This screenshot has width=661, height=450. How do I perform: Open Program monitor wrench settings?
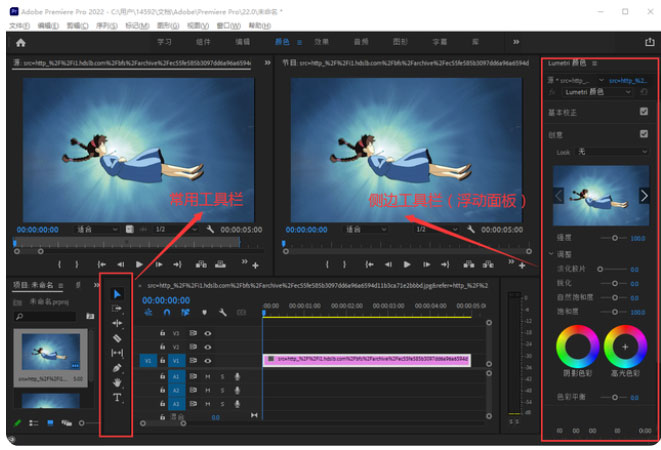[471, 229]
